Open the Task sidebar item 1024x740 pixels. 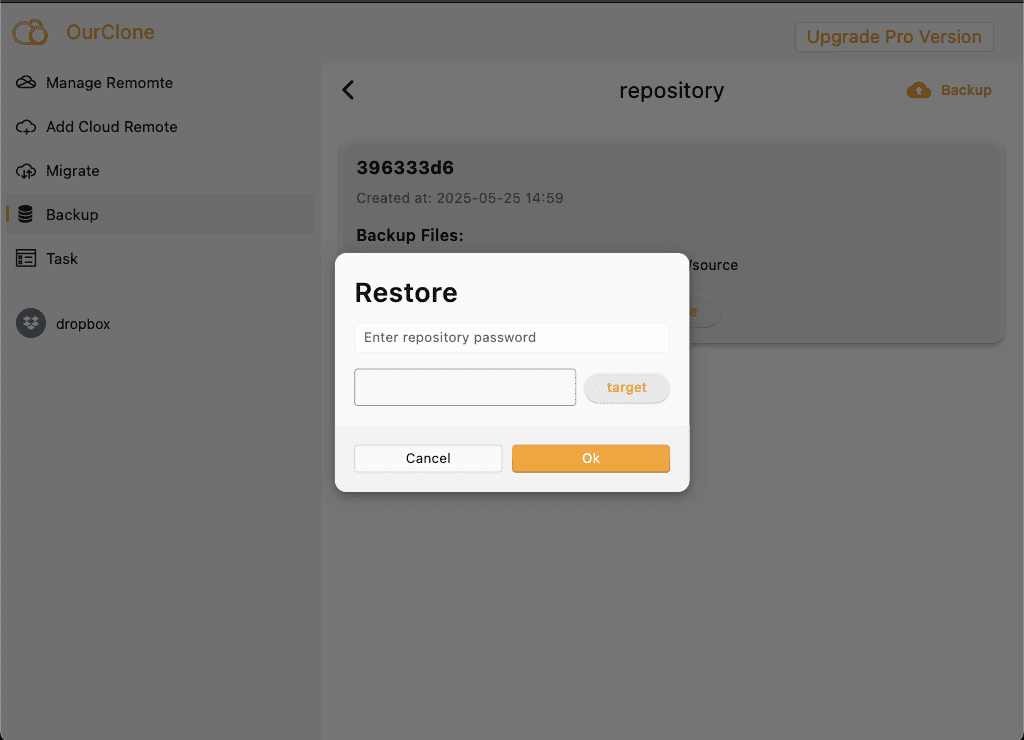click(160, 259)
